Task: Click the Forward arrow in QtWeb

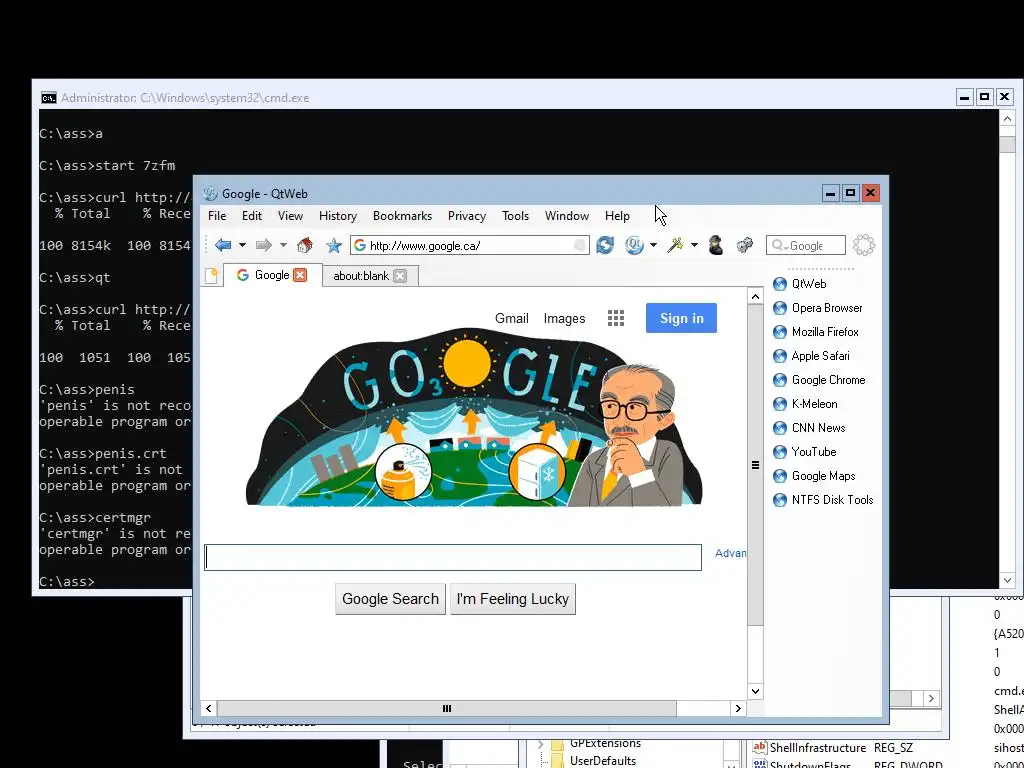Action: pyautogui.click(x=263, y=246)
